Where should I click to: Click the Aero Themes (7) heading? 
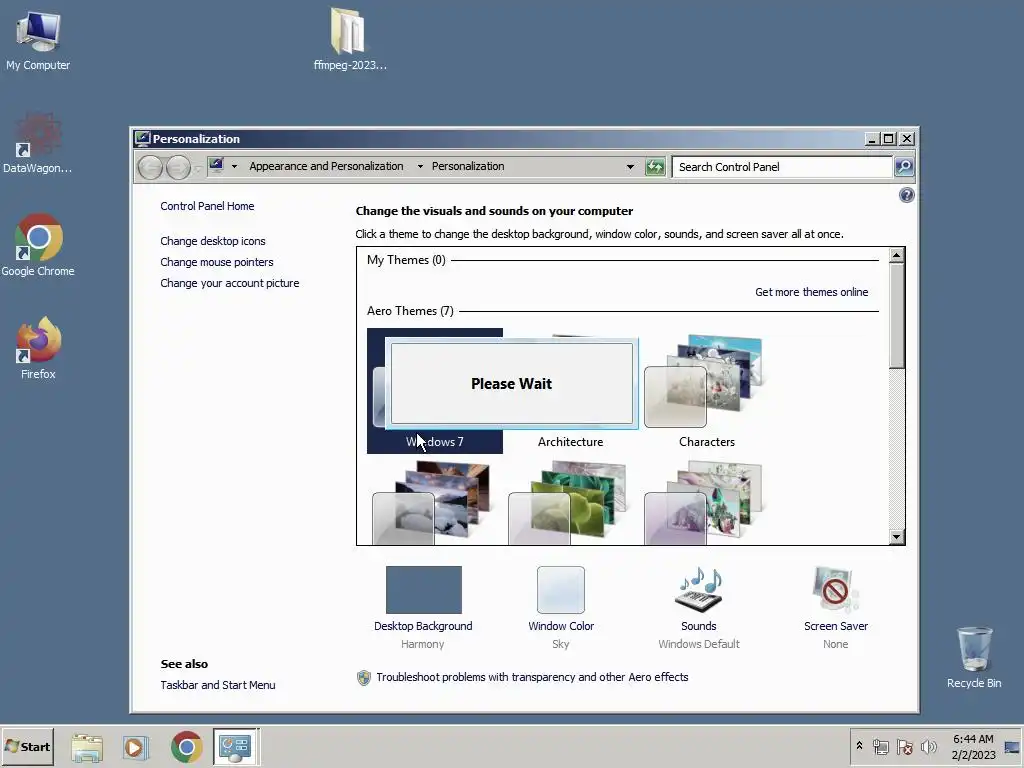[x=410, y=311]
